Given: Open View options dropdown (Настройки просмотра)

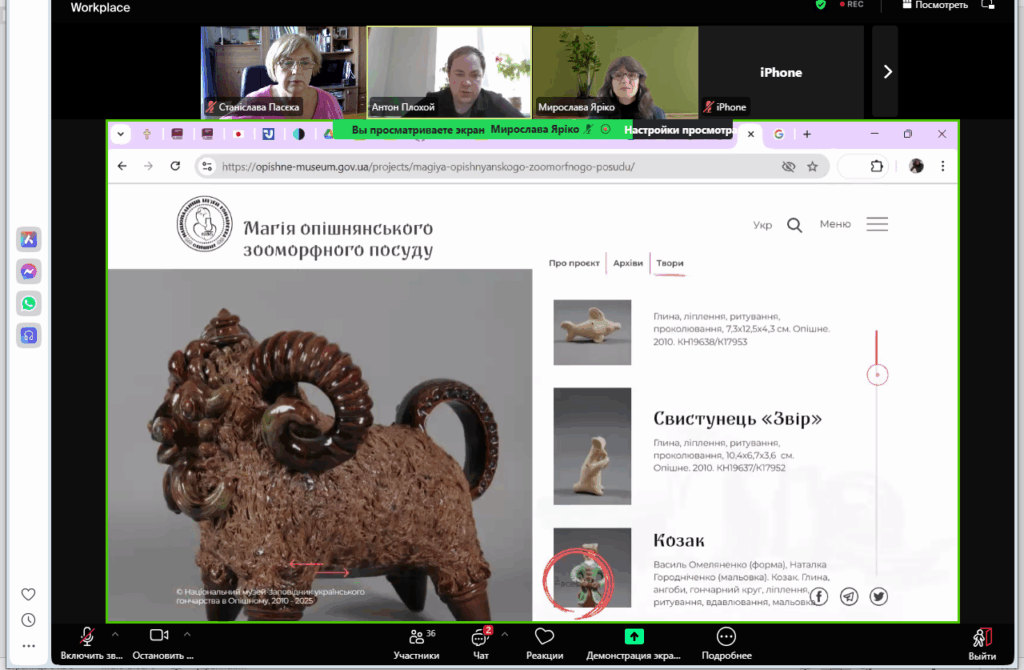Looking at the screenshot, I should [x=677, y=130].
